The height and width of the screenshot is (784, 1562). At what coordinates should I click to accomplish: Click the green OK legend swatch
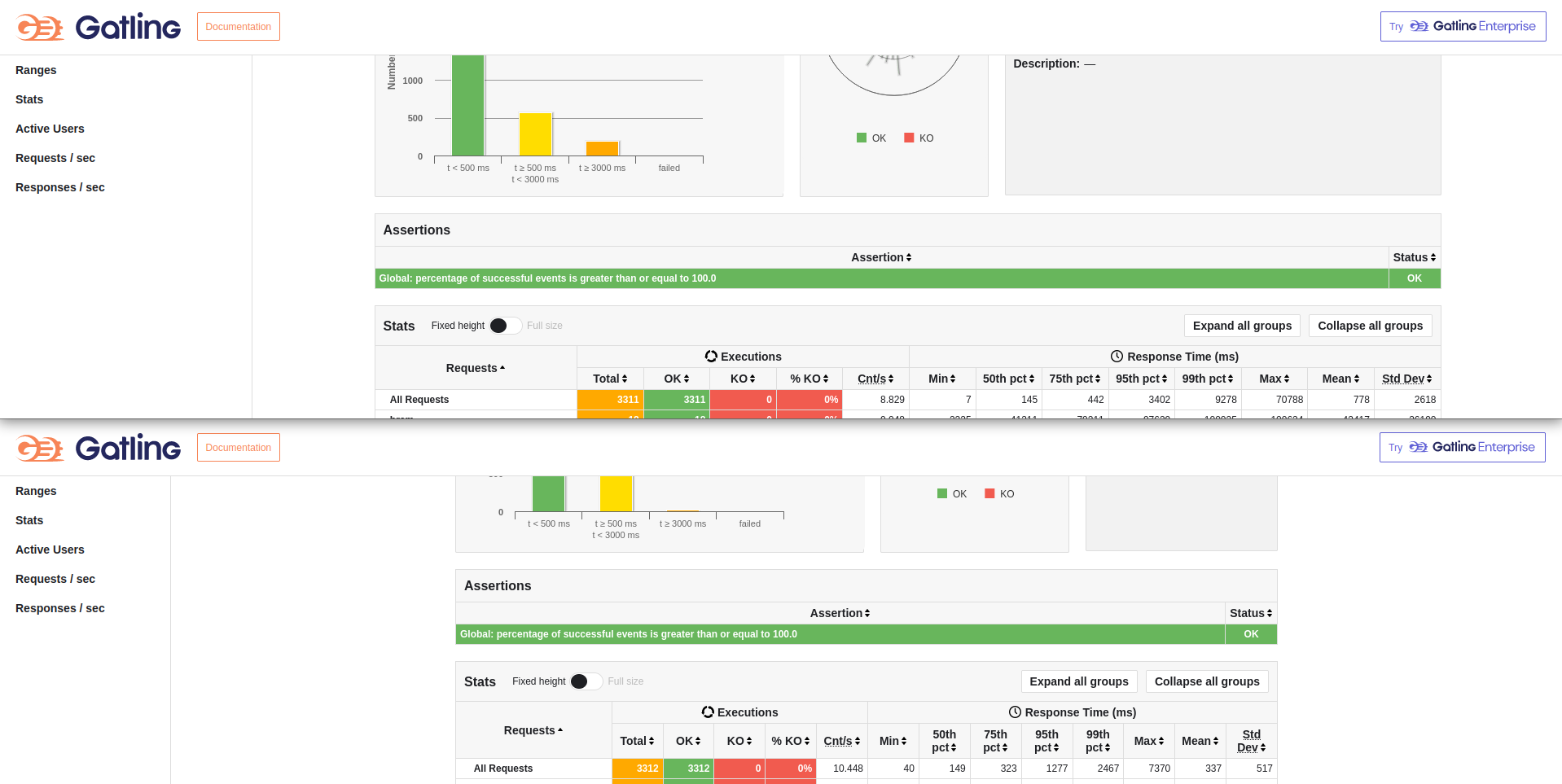(x=860, y=138)
